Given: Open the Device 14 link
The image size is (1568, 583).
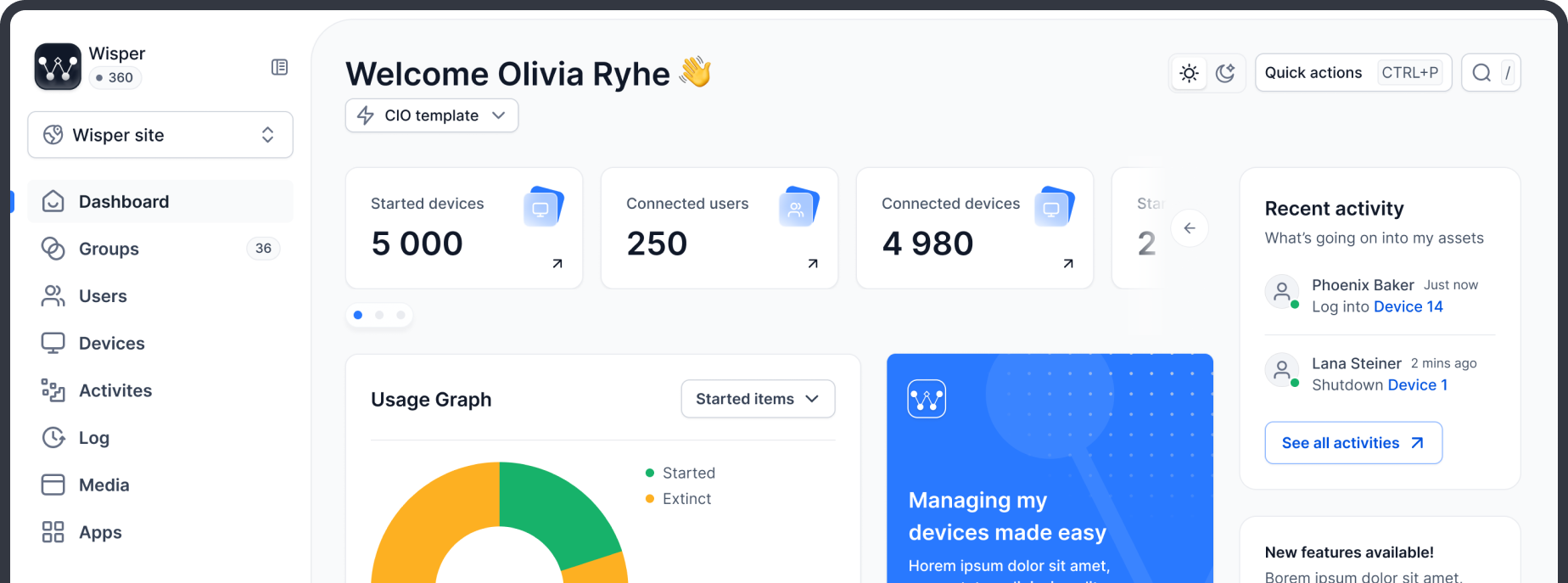Looking at the screenshot, I should coord(1408,307).
